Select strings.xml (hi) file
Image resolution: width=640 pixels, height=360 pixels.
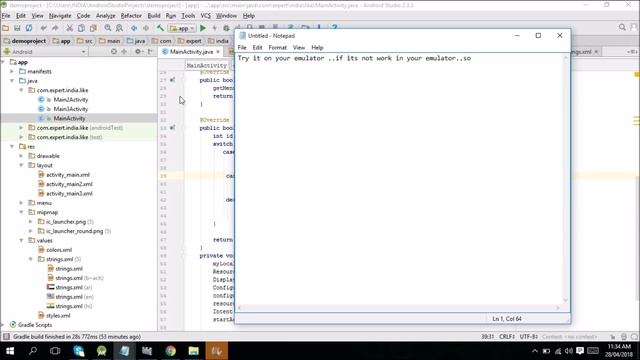point(74,306)
